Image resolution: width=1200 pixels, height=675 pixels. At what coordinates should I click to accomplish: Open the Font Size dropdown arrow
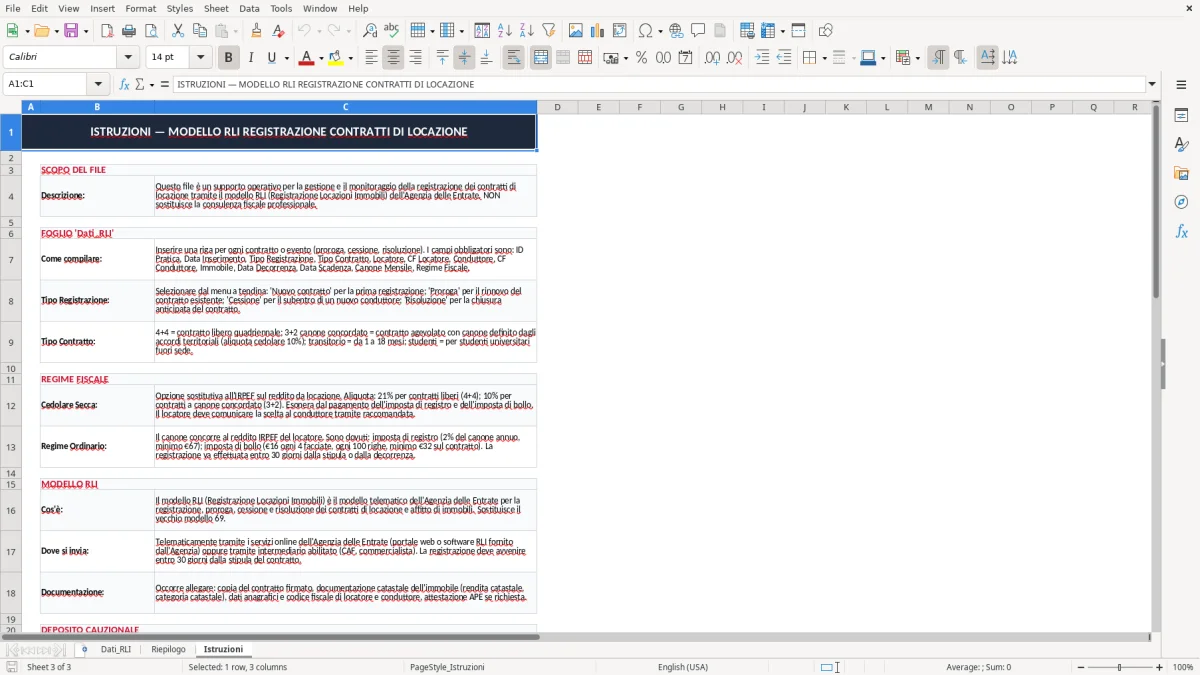tap(201, 58)
